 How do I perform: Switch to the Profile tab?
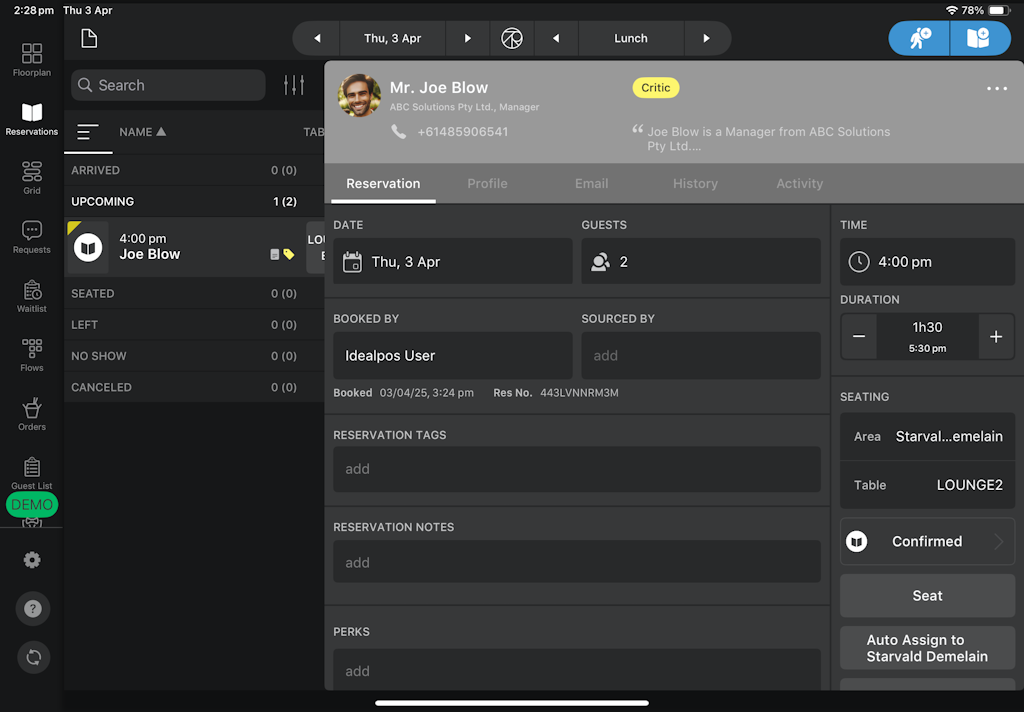pyautogui.click(x=487, y=183)
